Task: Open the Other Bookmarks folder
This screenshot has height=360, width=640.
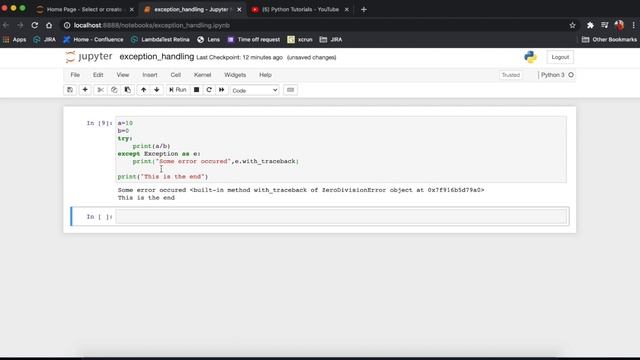Action: [x=609, y=40]
